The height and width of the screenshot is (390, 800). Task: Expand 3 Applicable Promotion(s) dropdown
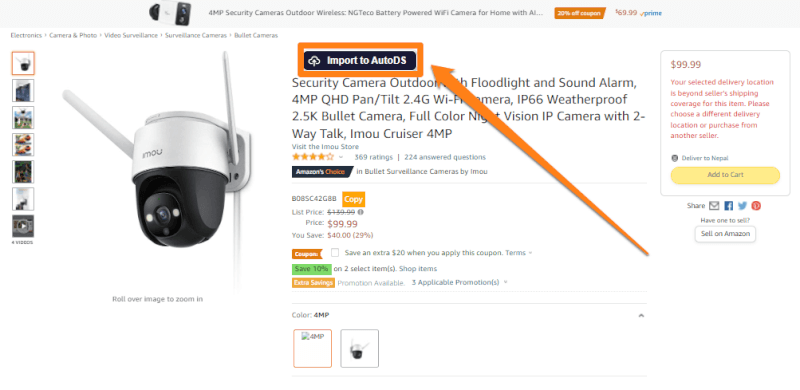(x=506, y=282)
